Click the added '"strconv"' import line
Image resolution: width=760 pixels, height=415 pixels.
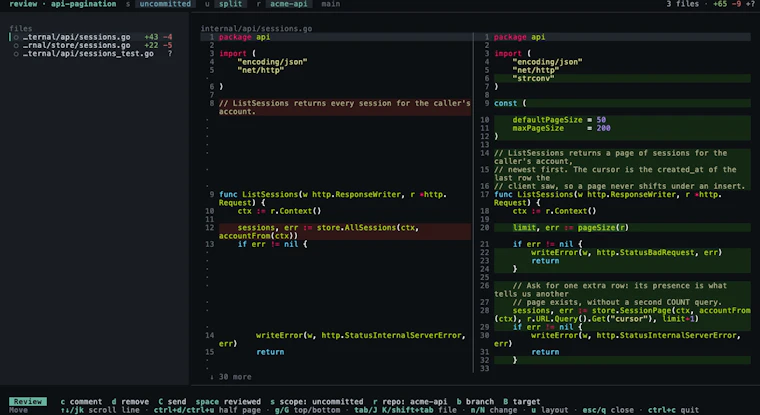click(x=622, y=79)
